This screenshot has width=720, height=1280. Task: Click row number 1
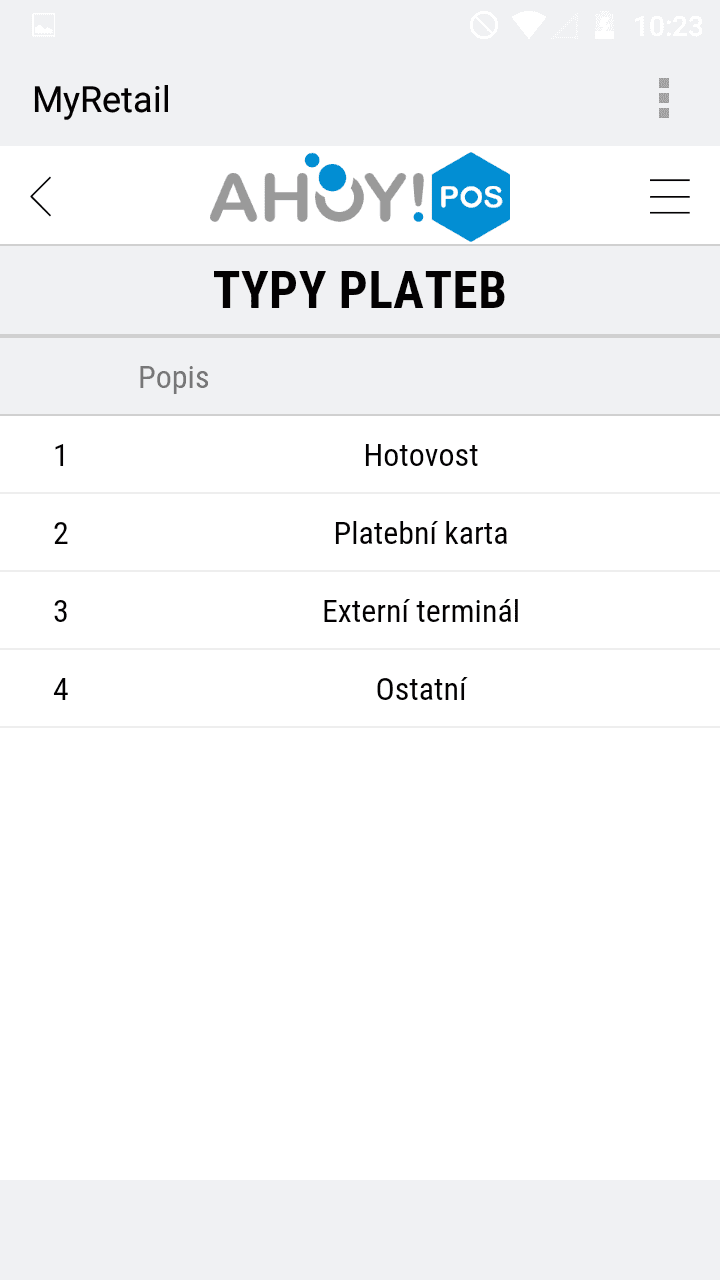coord(61,456)
